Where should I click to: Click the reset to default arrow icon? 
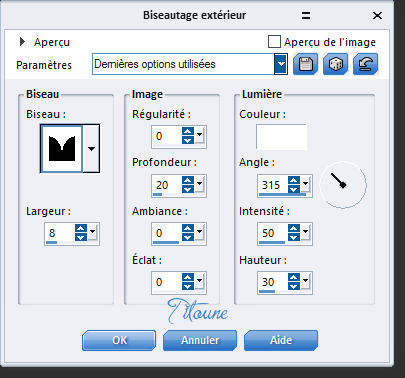click(x=366, y=64)
